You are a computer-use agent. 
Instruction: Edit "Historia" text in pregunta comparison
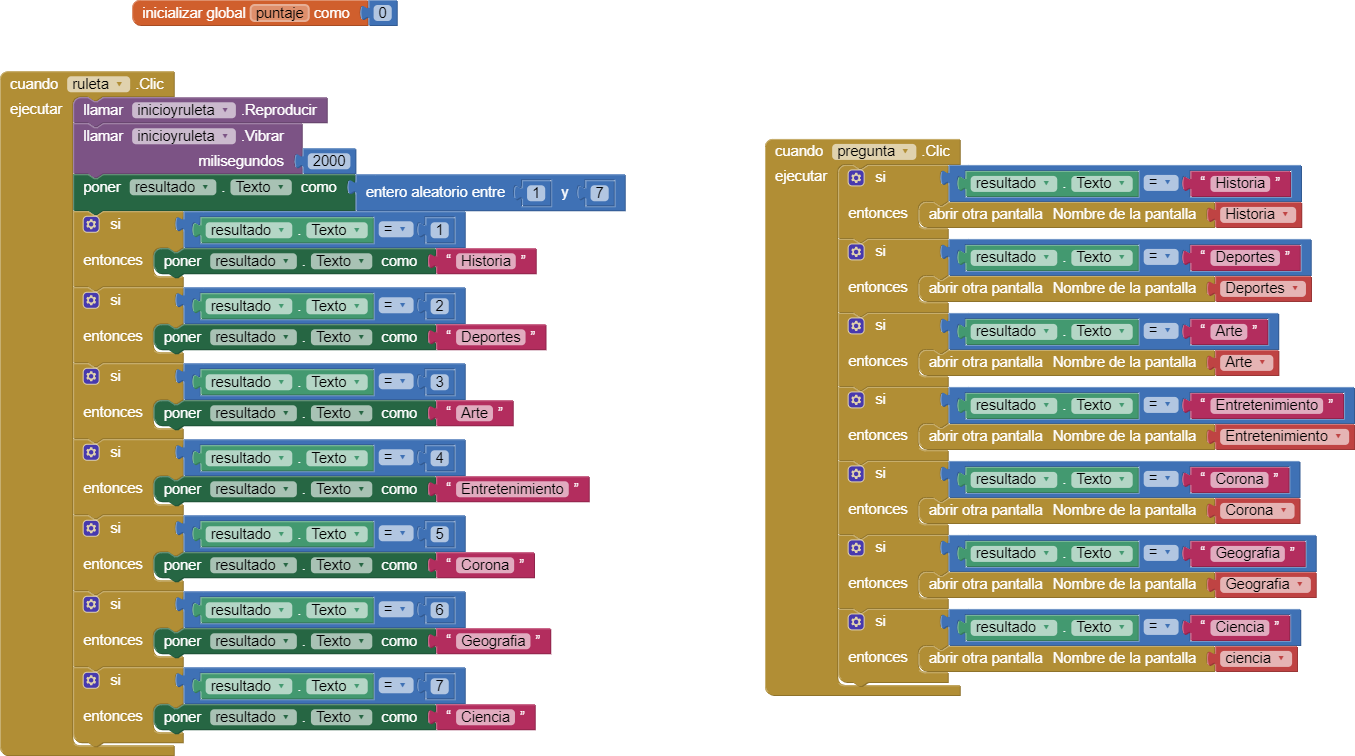point(1241,183)
